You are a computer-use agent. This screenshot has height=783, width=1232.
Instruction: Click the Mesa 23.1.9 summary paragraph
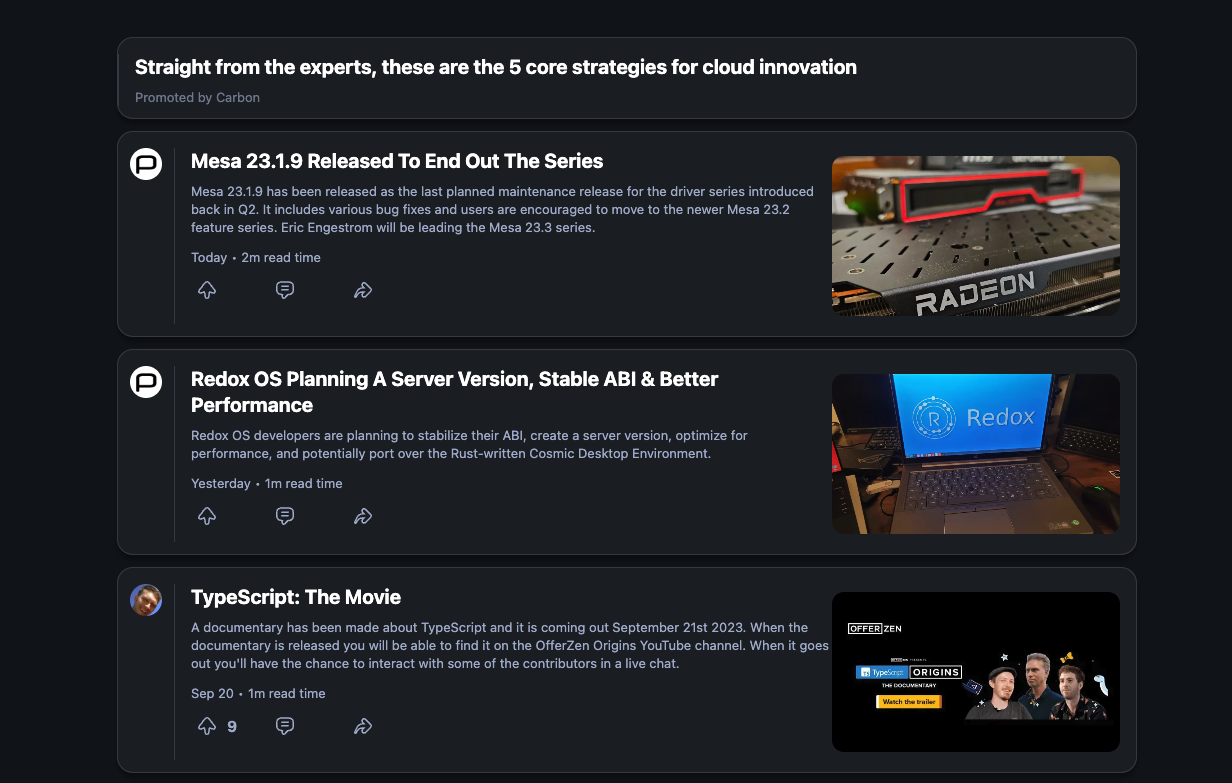pyautogui.click(x=502, y=209)
